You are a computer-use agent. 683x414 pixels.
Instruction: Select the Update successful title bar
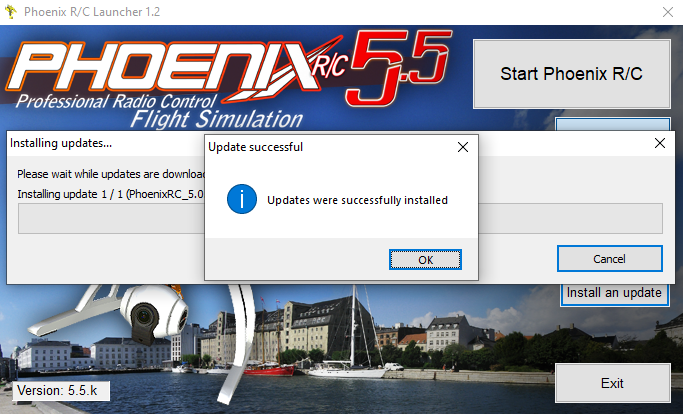coord(320,147)
